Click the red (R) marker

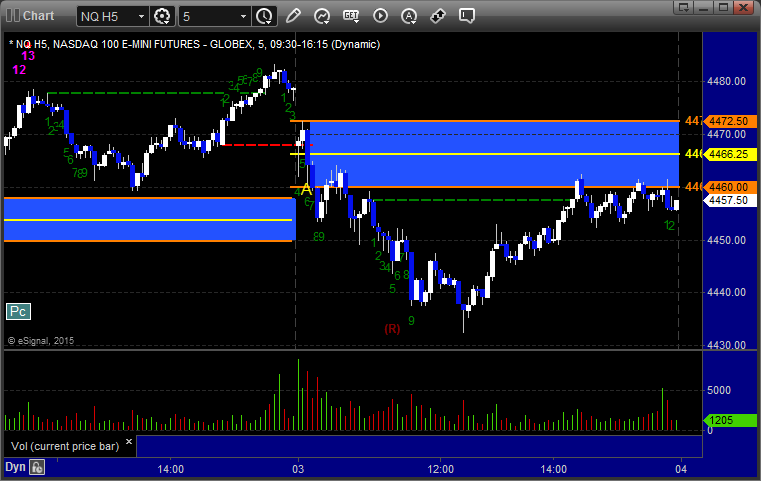tap(392, 329)
